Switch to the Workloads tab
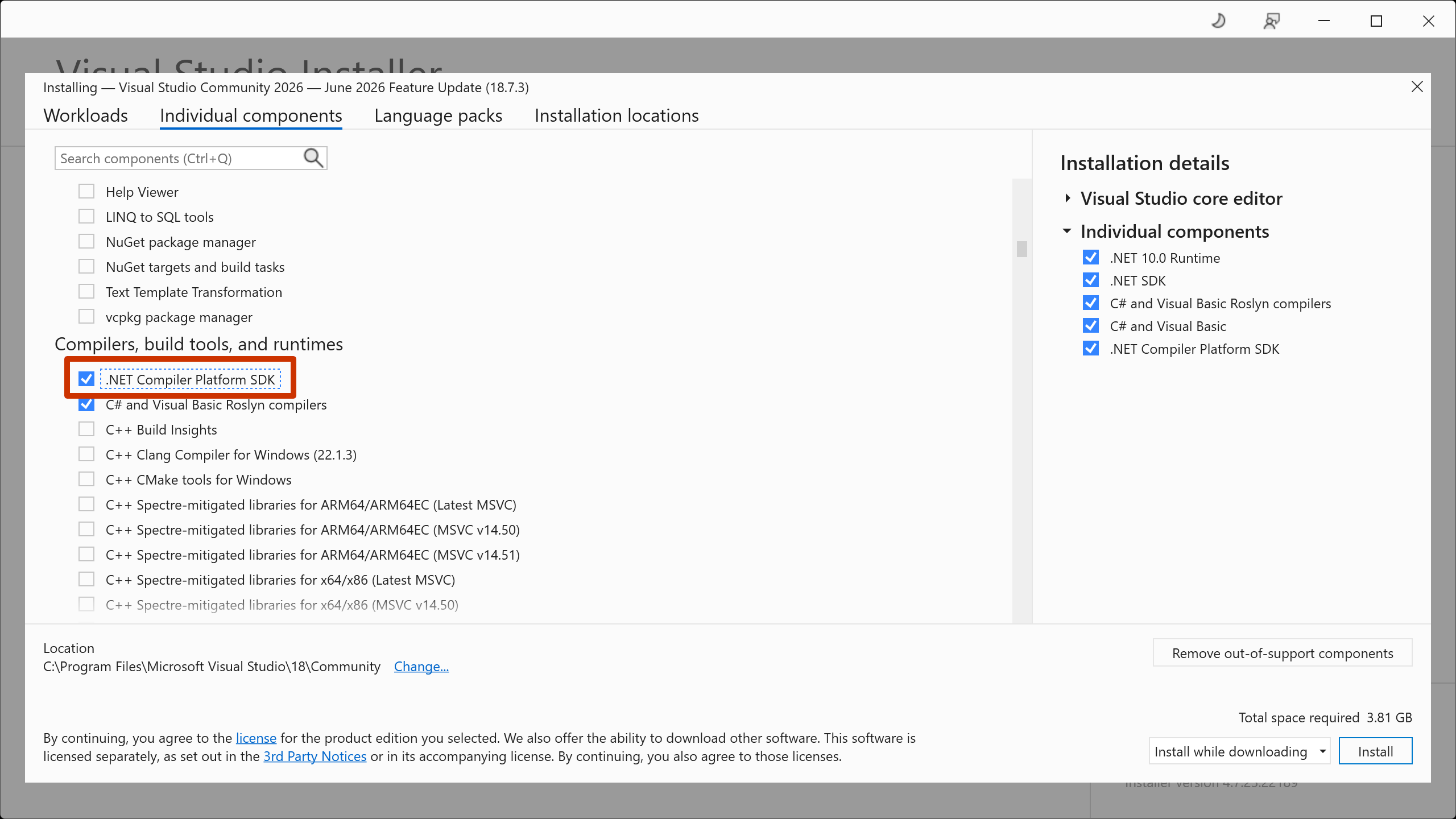Screen dimensions: 1456x819 tap(86, 115)
